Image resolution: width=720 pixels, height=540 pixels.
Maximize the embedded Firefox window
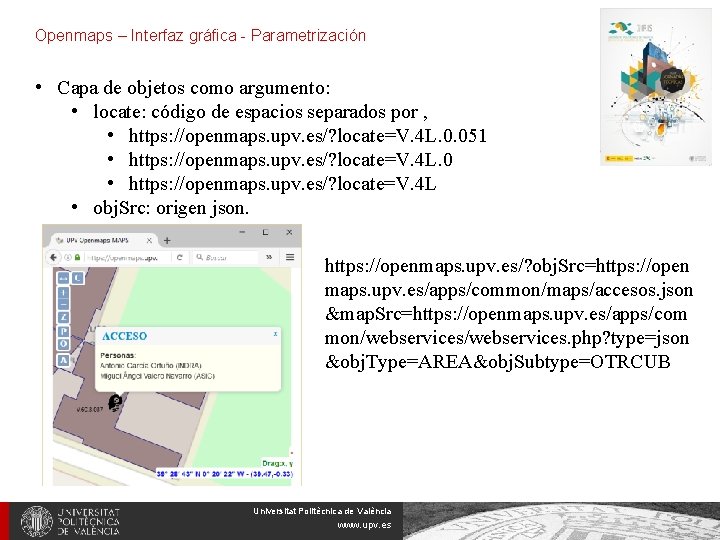tap(265, 232)
